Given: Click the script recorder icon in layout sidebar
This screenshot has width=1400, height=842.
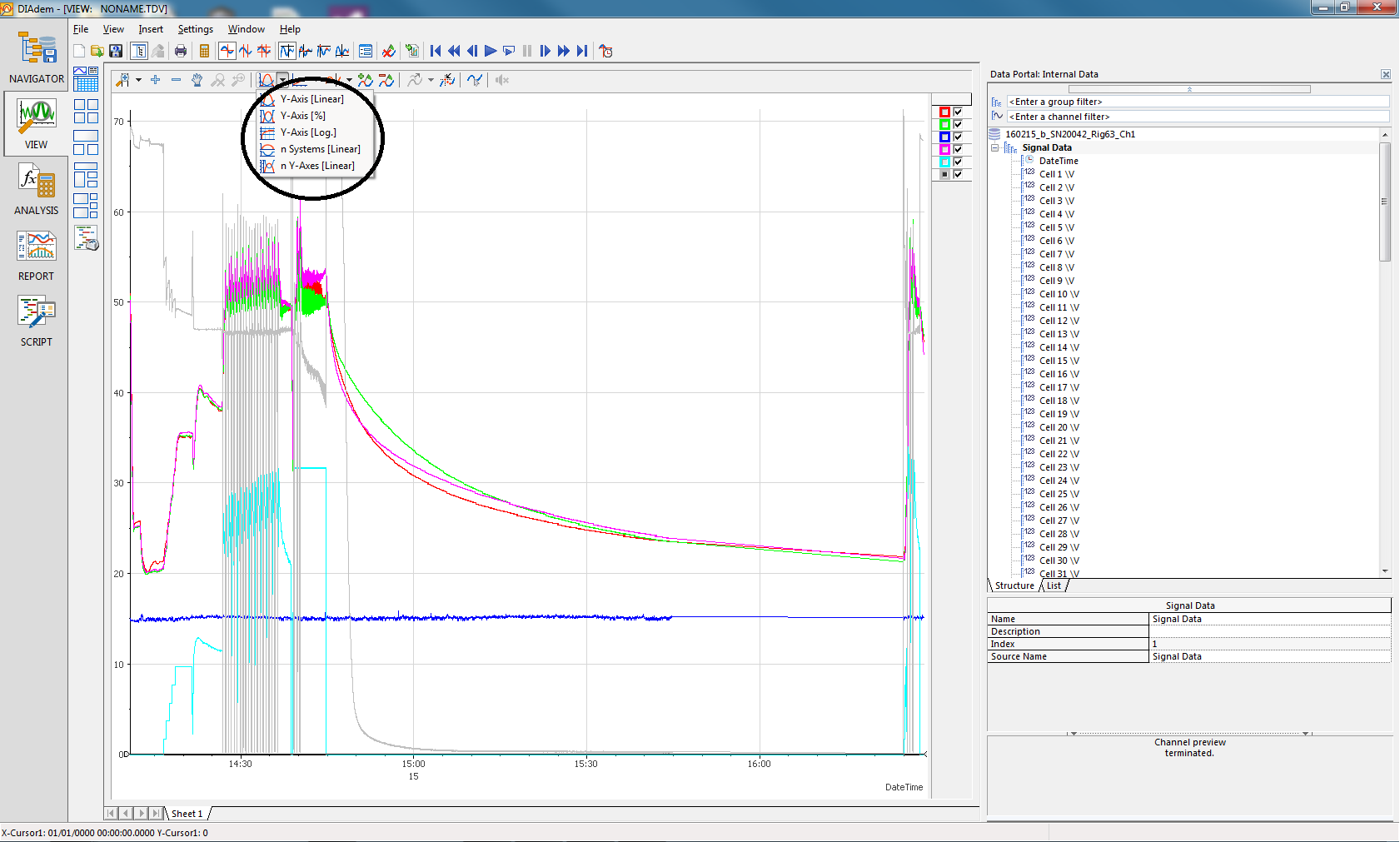Looking at the screenshot, I should [86, 237].
